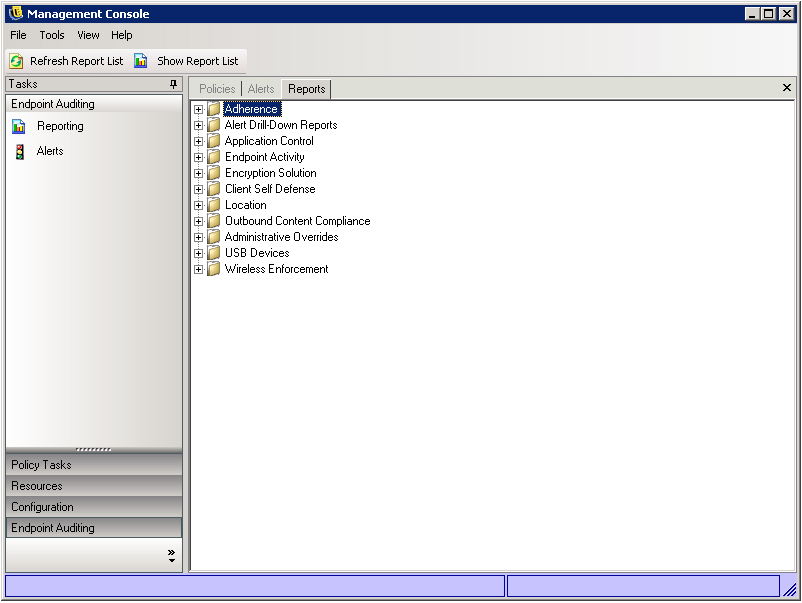Select the Location folder icon
This screenshot has width=802, height=603.
pyautogui.click(x=214, y=205)
